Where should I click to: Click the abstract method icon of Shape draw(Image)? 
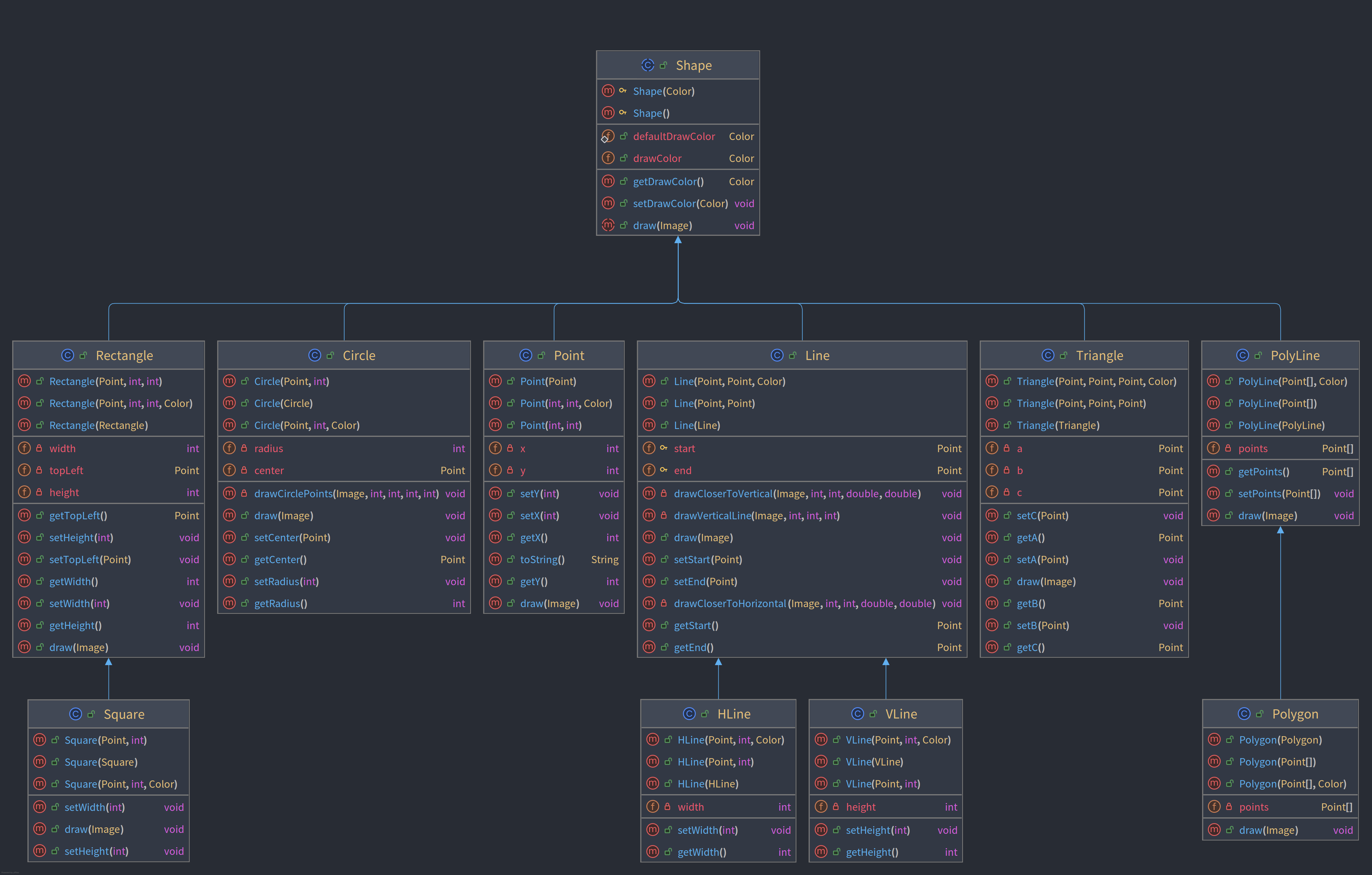point(608,225)
